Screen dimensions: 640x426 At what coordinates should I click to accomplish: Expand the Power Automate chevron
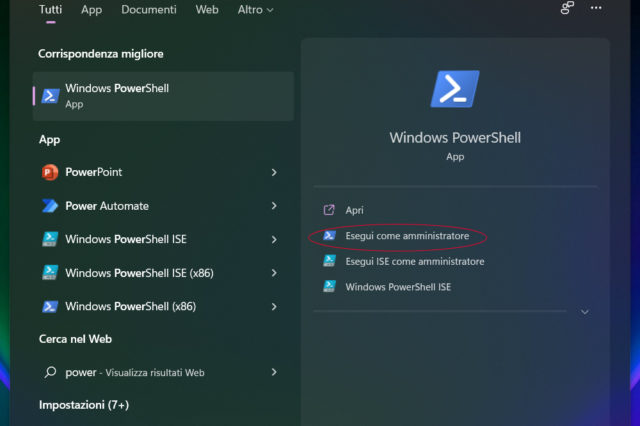coord(274,206)
